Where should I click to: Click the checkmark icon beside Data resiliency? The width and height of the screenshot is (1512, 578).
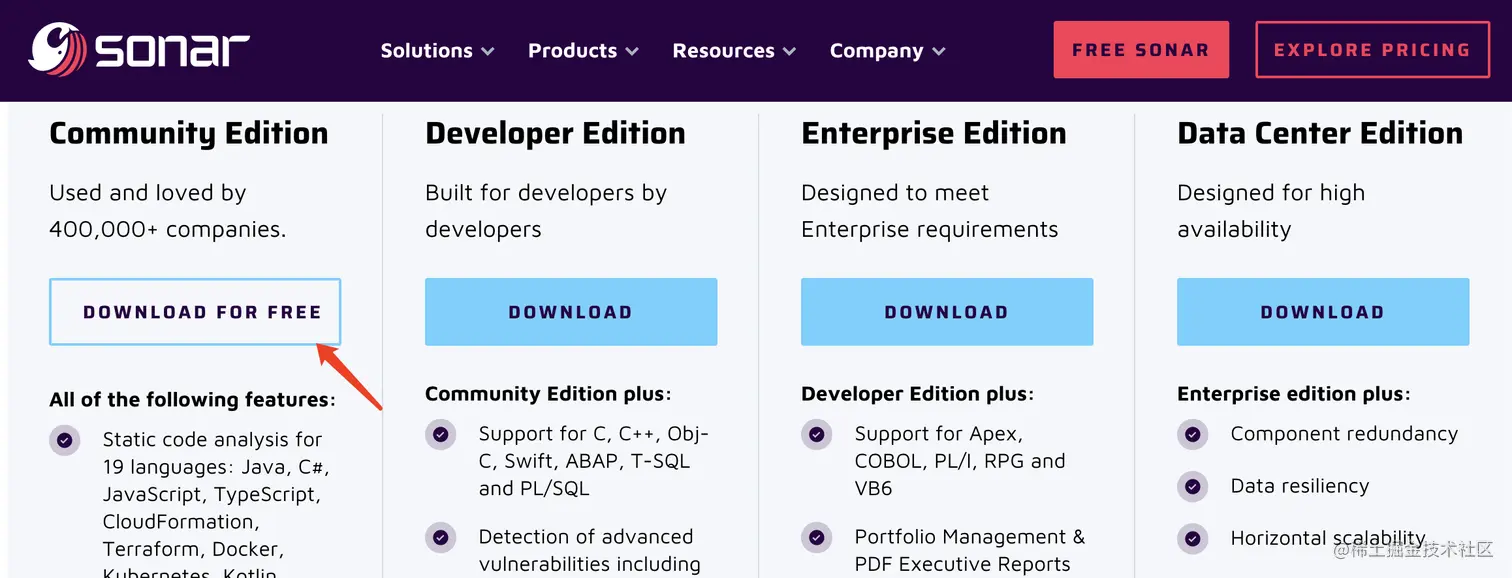tap(1193, 486)
